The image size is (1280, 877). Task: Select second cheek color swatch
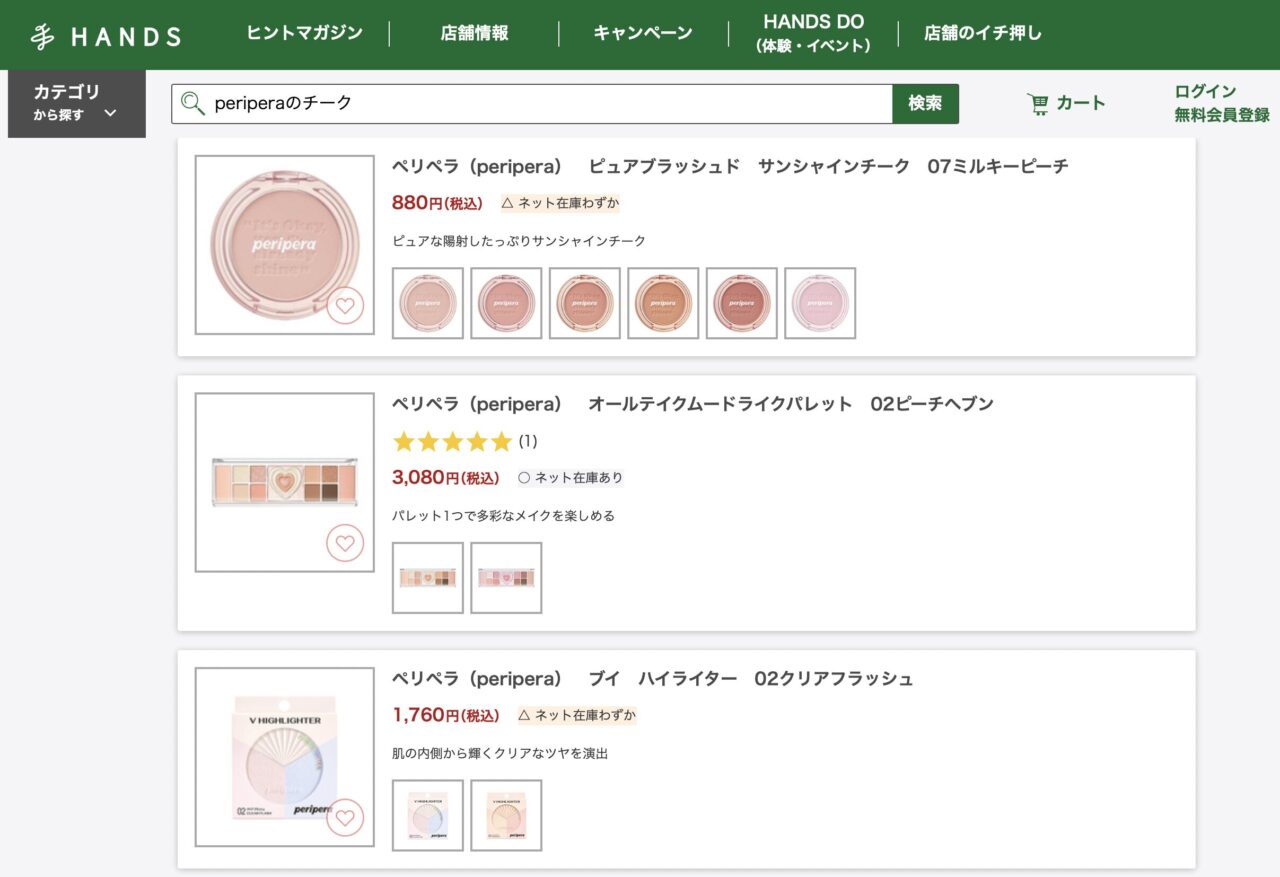click(506, 303)
